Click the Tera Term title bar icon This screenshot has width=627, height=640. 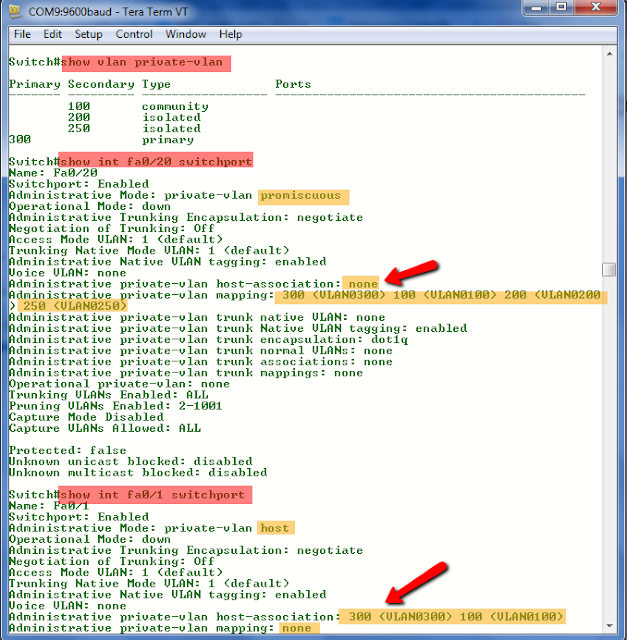click(16, 11)
